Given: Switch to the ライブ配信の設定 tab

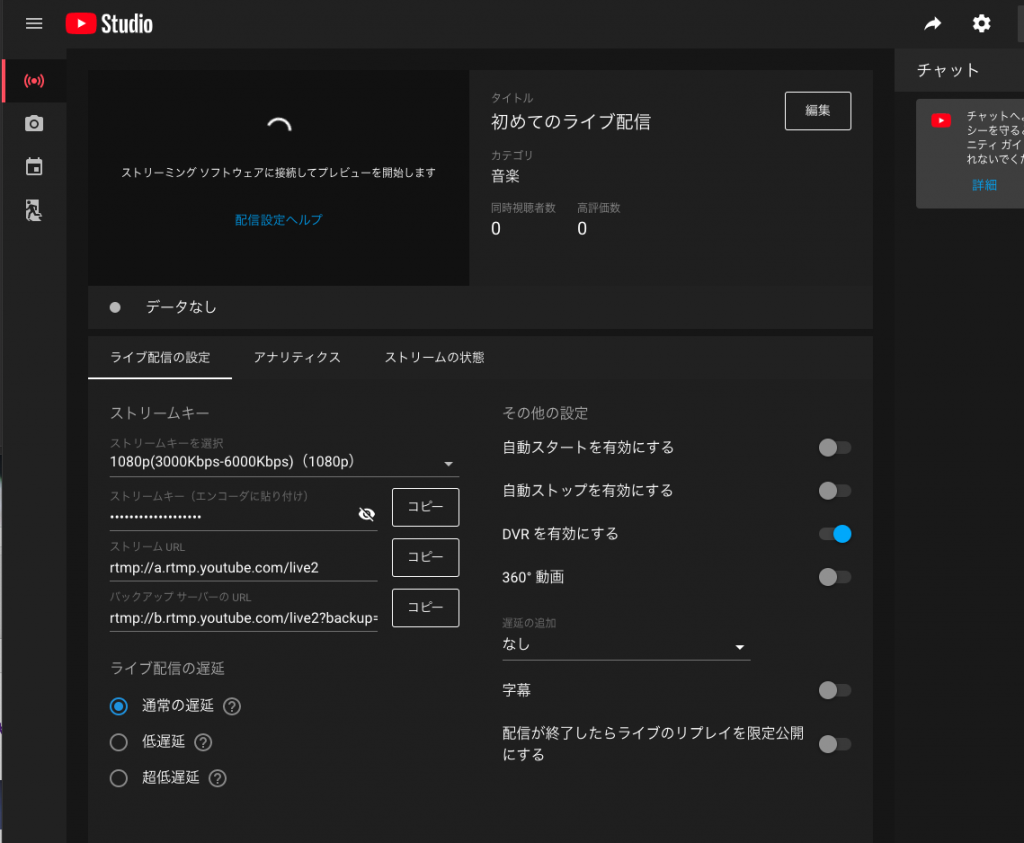Looking at the screenshot, I should 160,358.
